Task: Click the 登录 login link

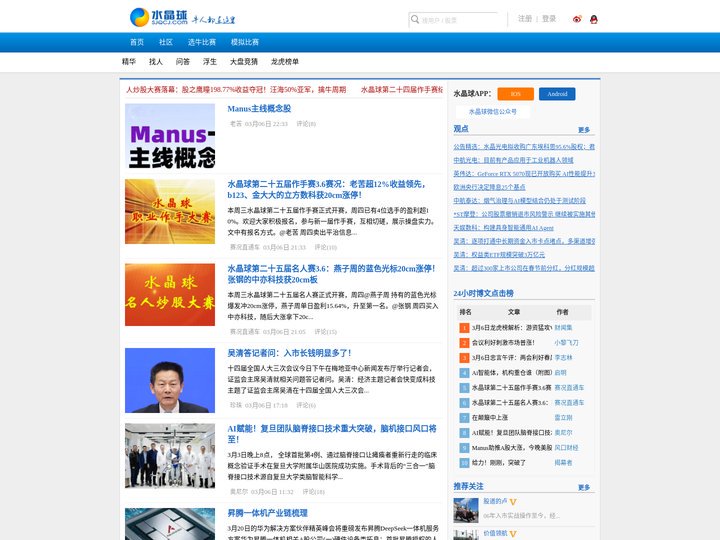Action: point(549,19)
